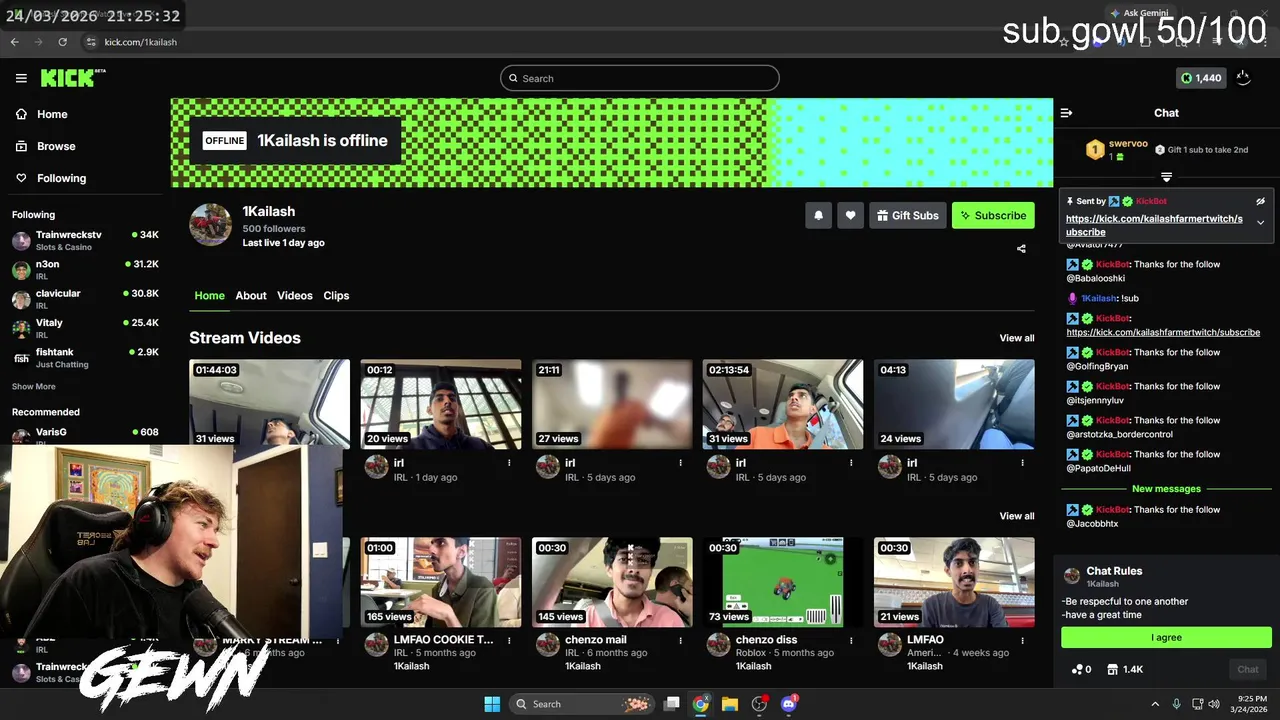Open pinned kailashfarmertwitch subscribe link
The width and height of the screenshot is (1280, 720).
[x=1154, y=225]
